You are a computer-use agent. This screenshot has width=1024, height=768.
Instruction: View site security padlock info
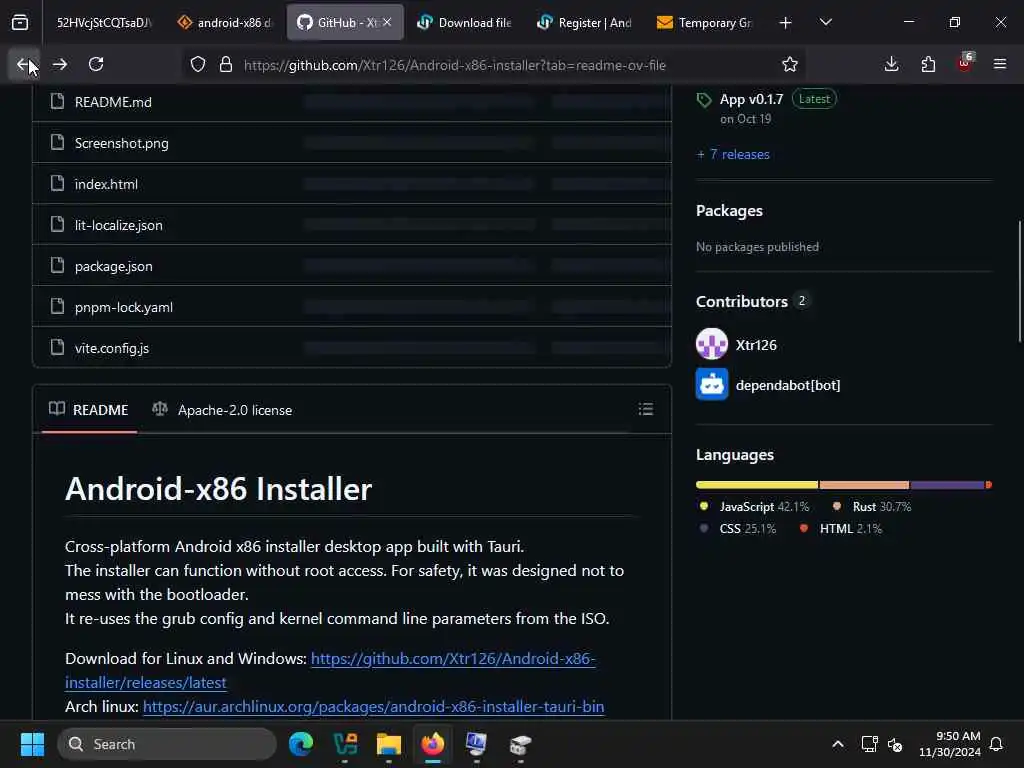[226, 65]
